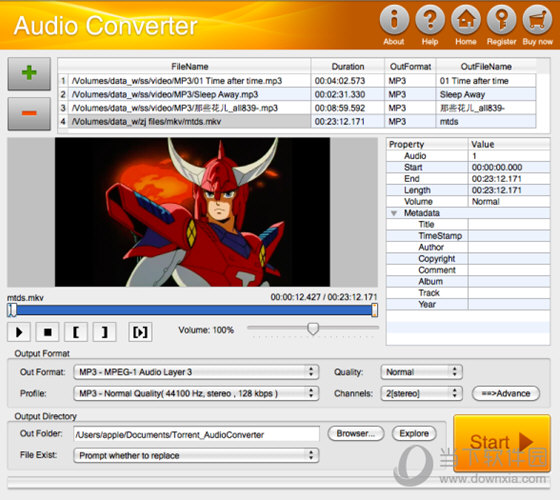Viewport: 560px width, 500px height.
Task: Click the Track metadata row
Action: (x=468, y=293)
